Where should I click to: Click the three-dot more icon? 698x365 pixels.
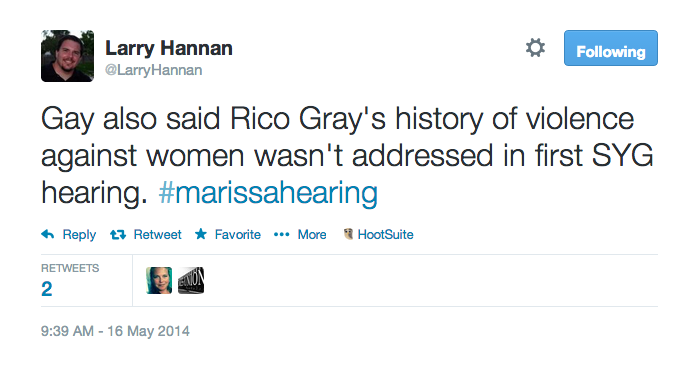(x=281, y=234)
